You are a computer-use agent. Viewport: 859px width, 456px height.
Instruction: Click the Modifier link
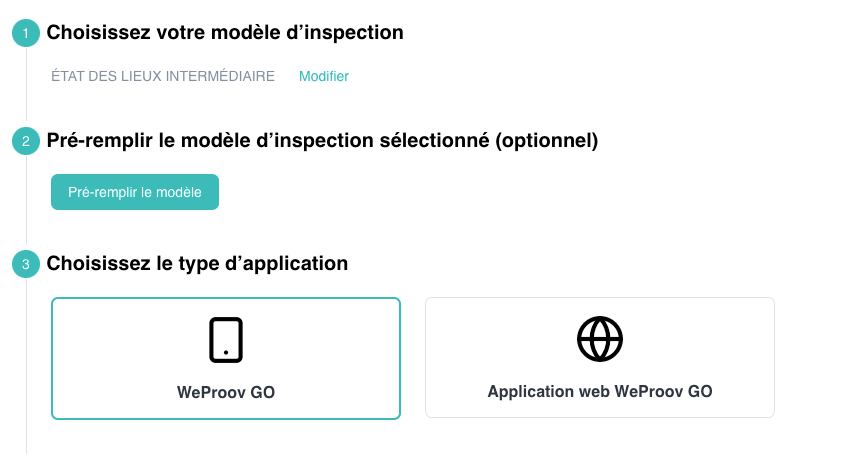click(324, 76)
